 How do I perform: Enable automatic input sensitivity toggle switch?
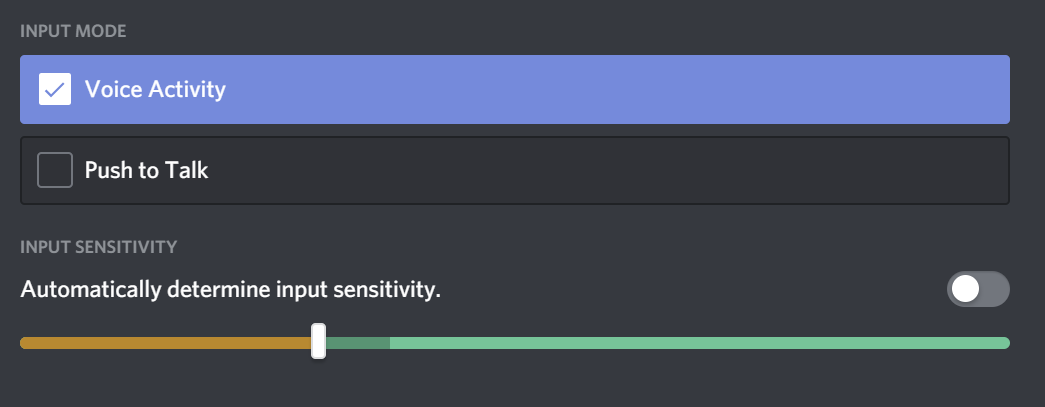[x=978, y=289]
